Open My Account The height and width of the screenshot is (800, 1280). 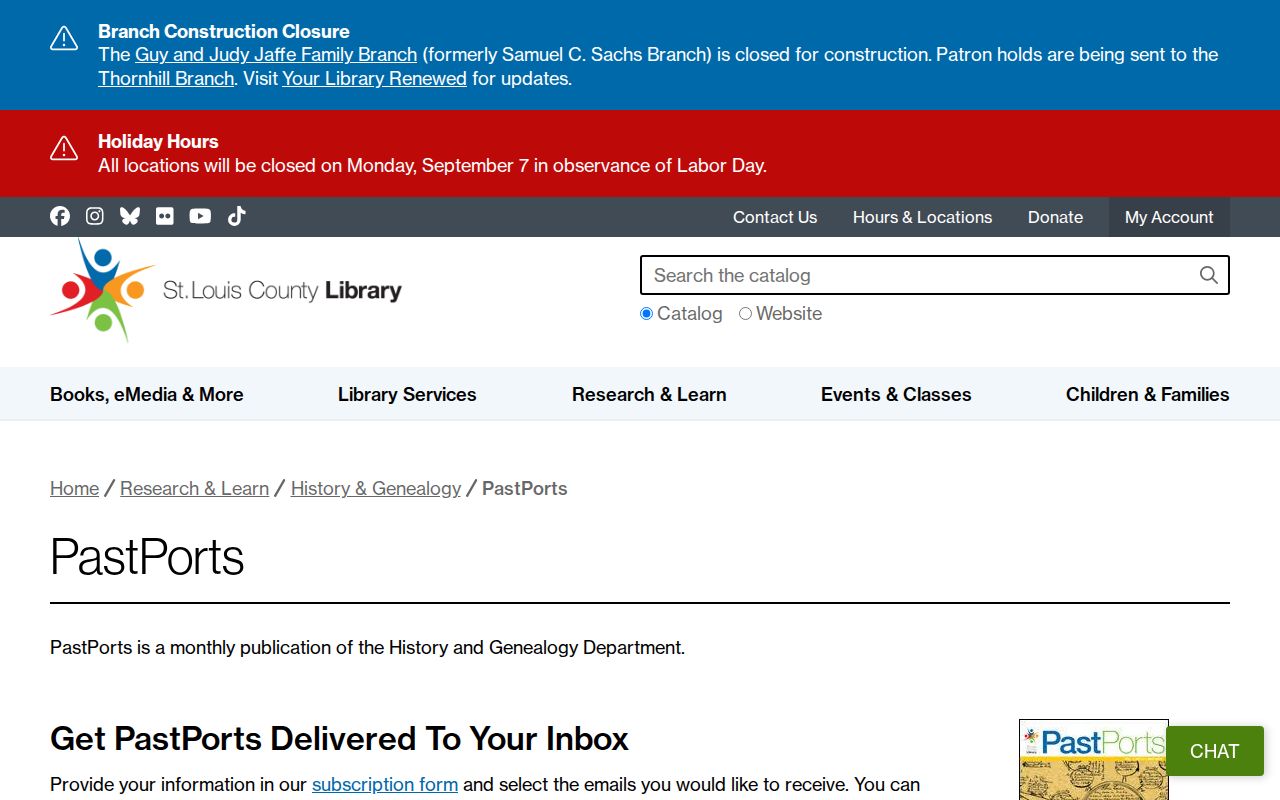tap(1169, 217)
